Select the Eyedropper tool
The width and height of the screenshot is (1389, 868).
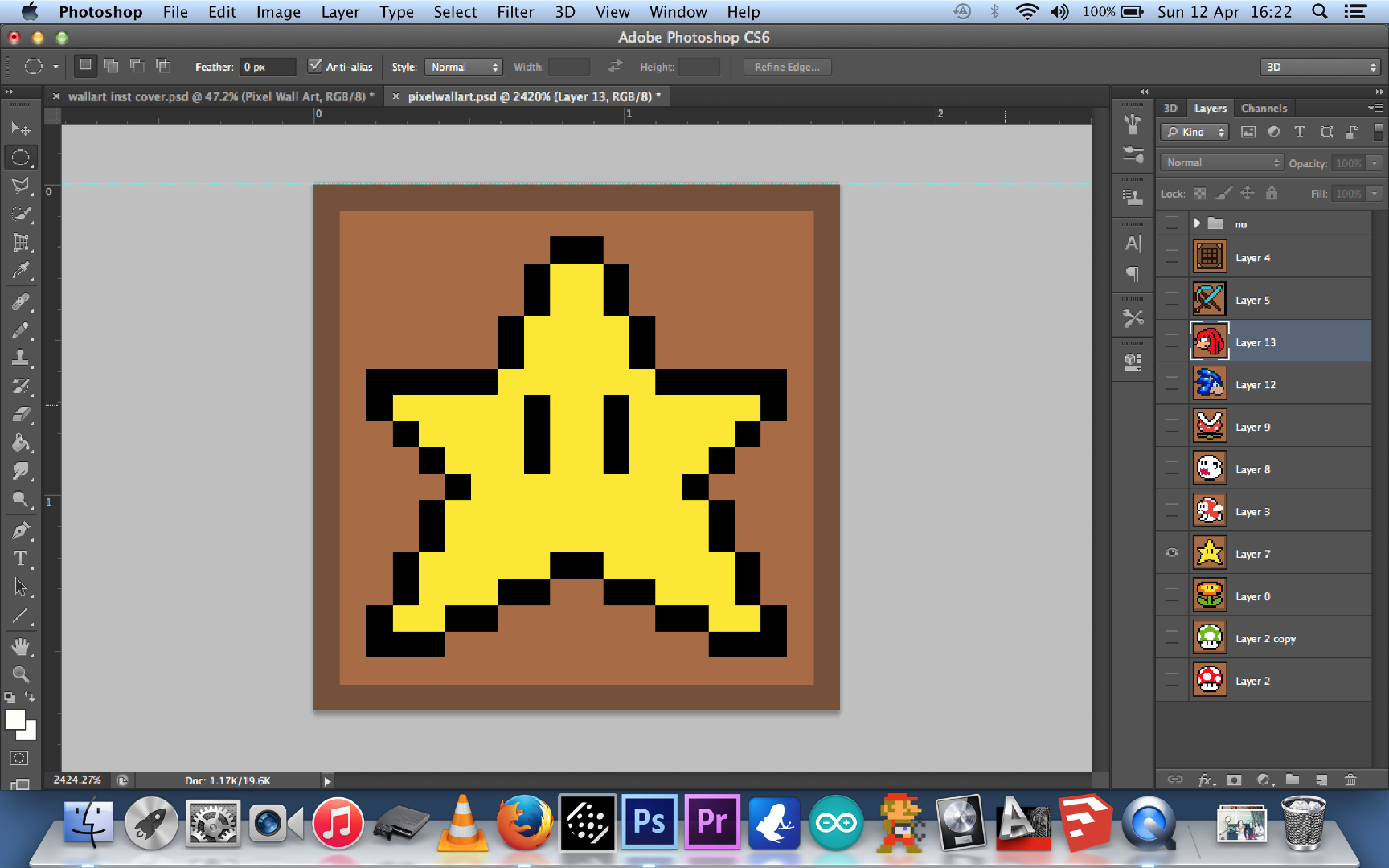21,272
